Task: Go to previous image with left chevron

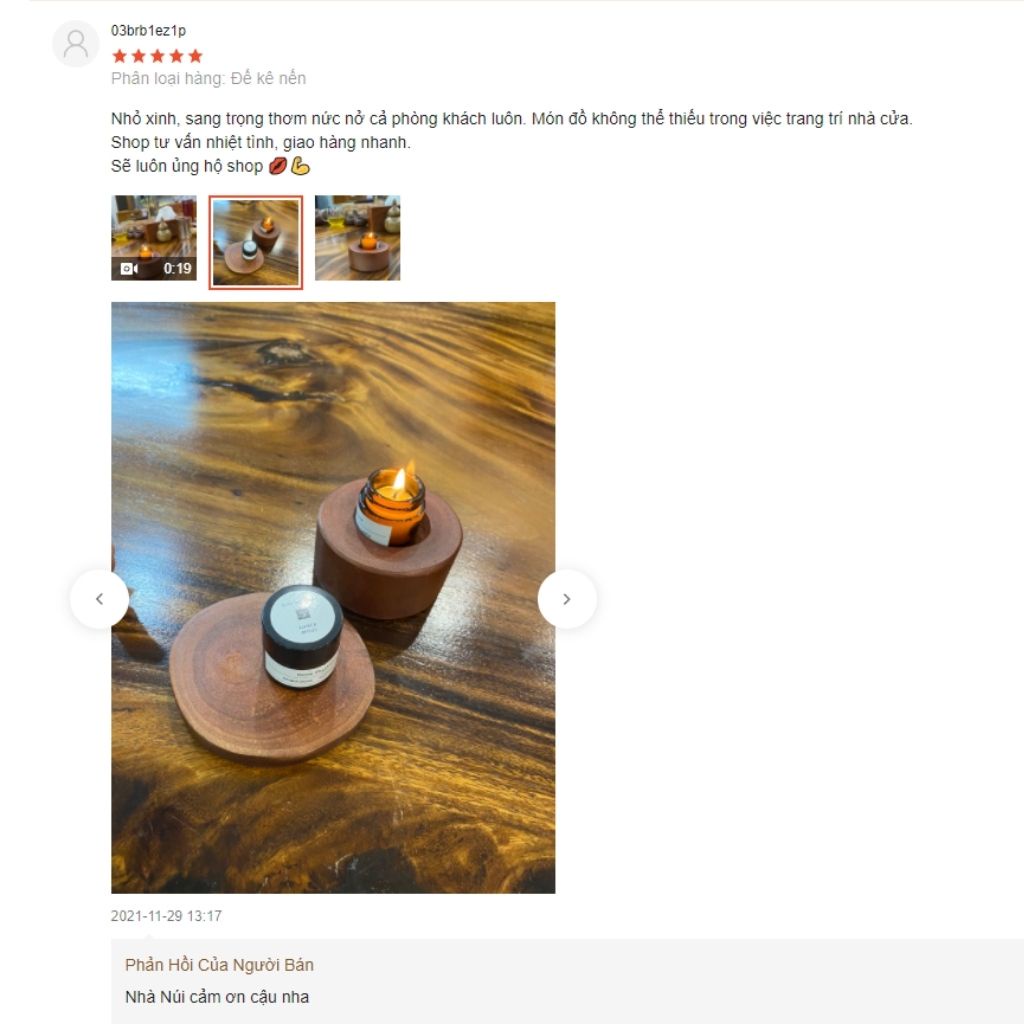Action: tap(99, 599)
